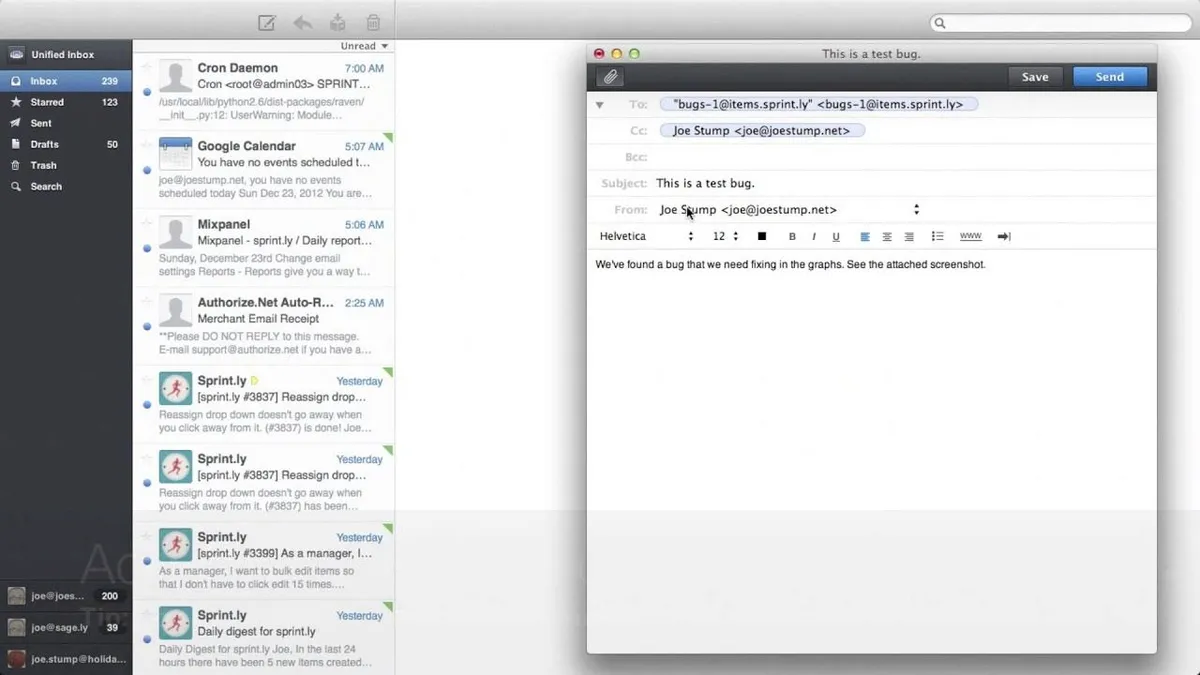
Task: Click the Cron Daemon sender avatar
Action: [x=176, y=76]
